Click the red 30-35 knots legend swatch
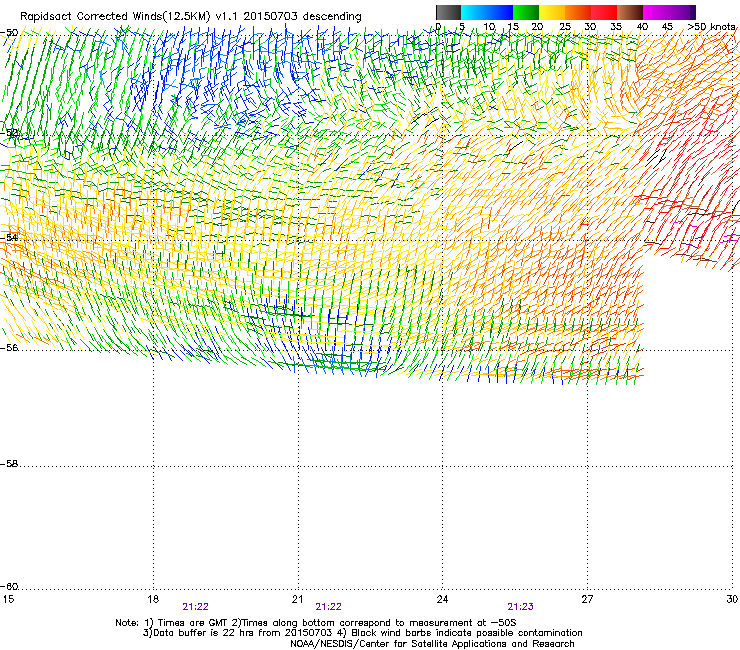The width and height of the screenshot is (740, 650). [604, 12]
